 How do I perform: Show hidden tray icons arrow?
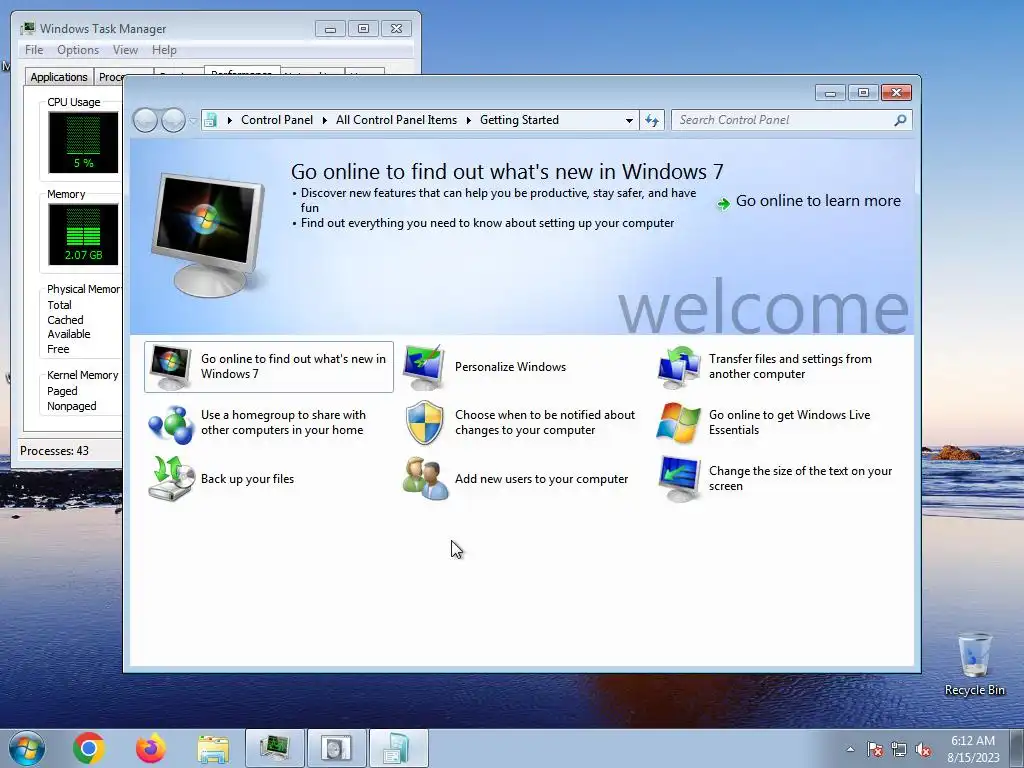click(x=850, y=749)
